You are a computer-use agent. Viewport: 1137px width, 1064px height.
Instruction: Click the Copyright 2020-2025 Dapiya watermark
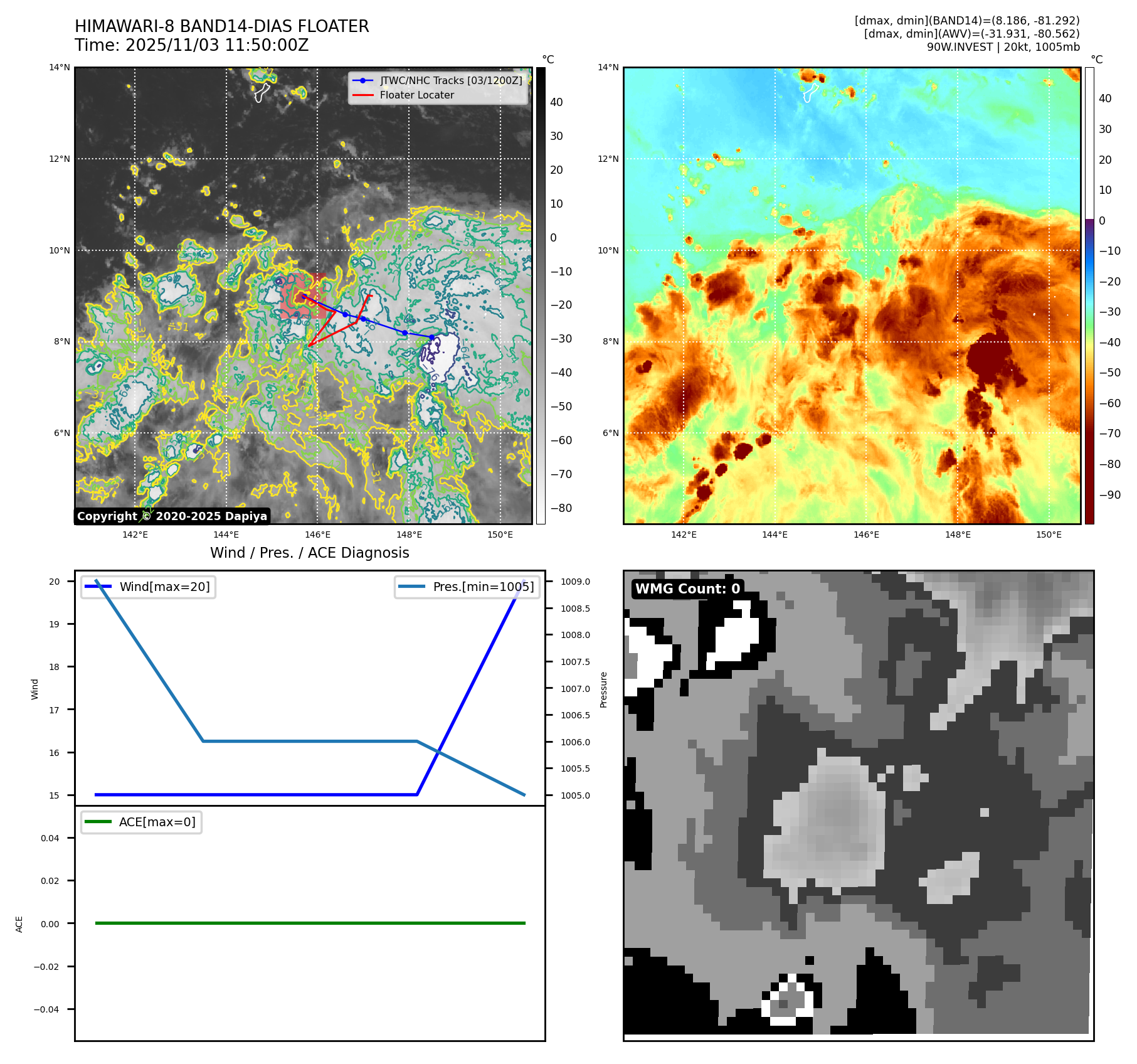(x=172, y=516)
